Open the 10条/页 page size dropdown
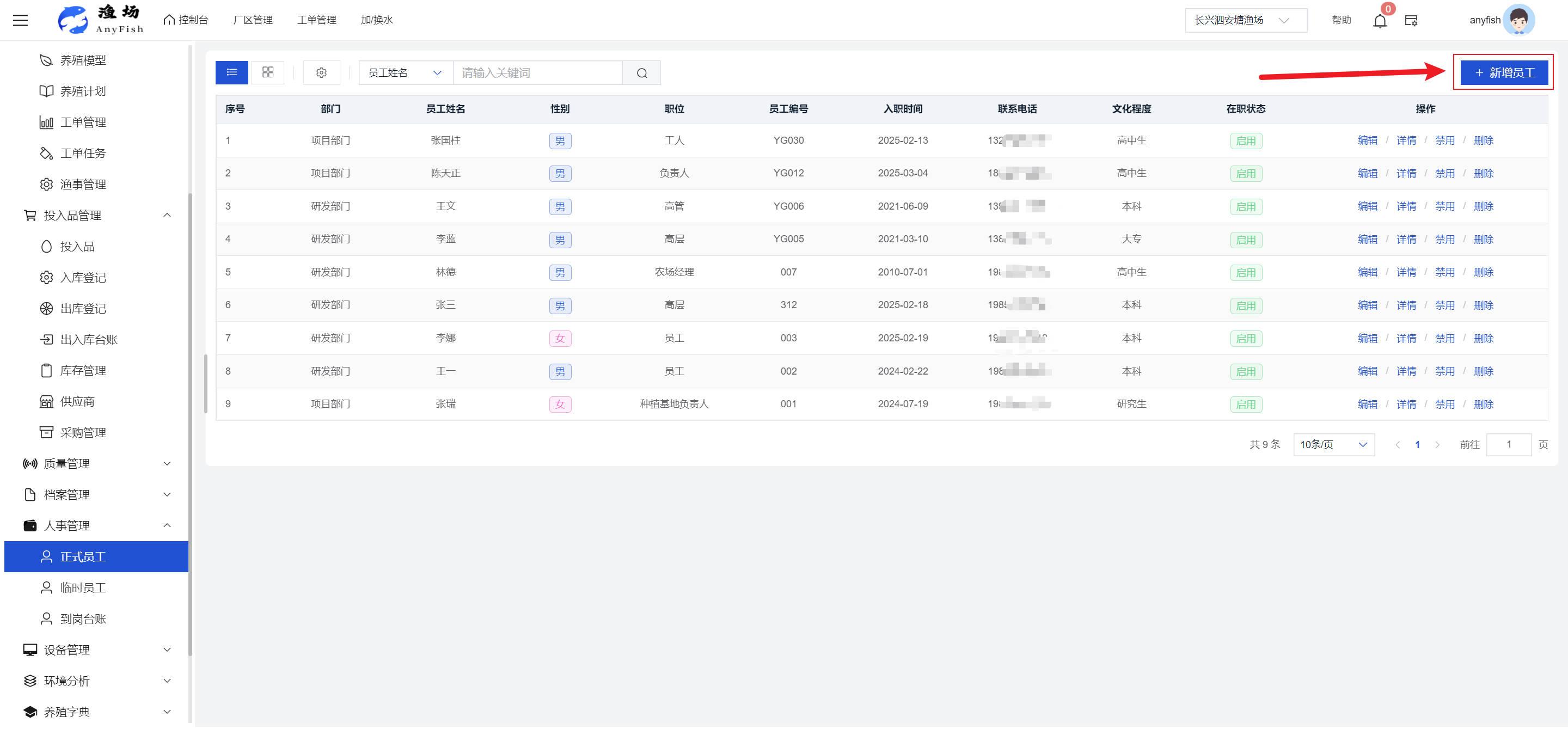Screen dimensions: 1568x735 [1333, 445]
